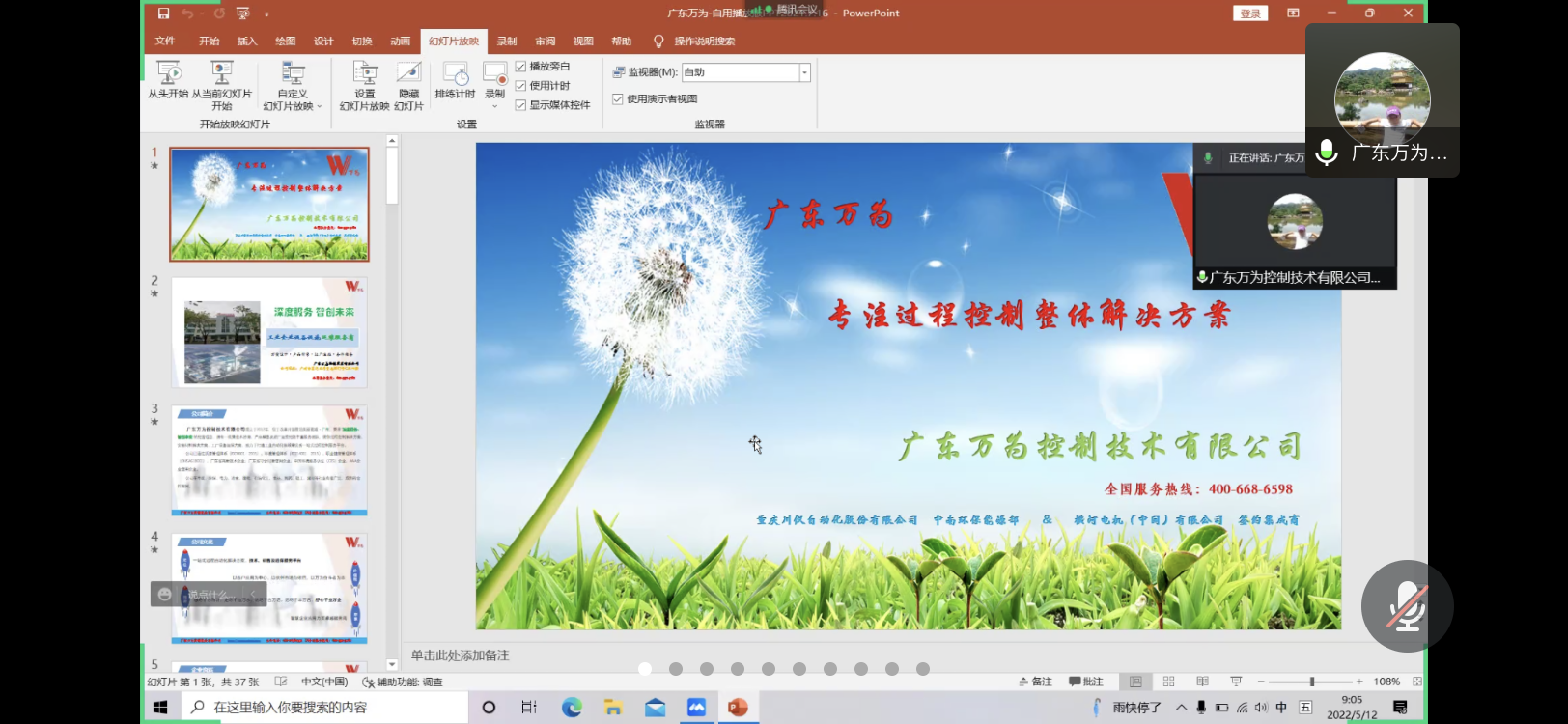This screenshot has height=724, width=1568.
Task: Disable Use Presenter View (使用演示者视图)
Action: pos(618,98)
